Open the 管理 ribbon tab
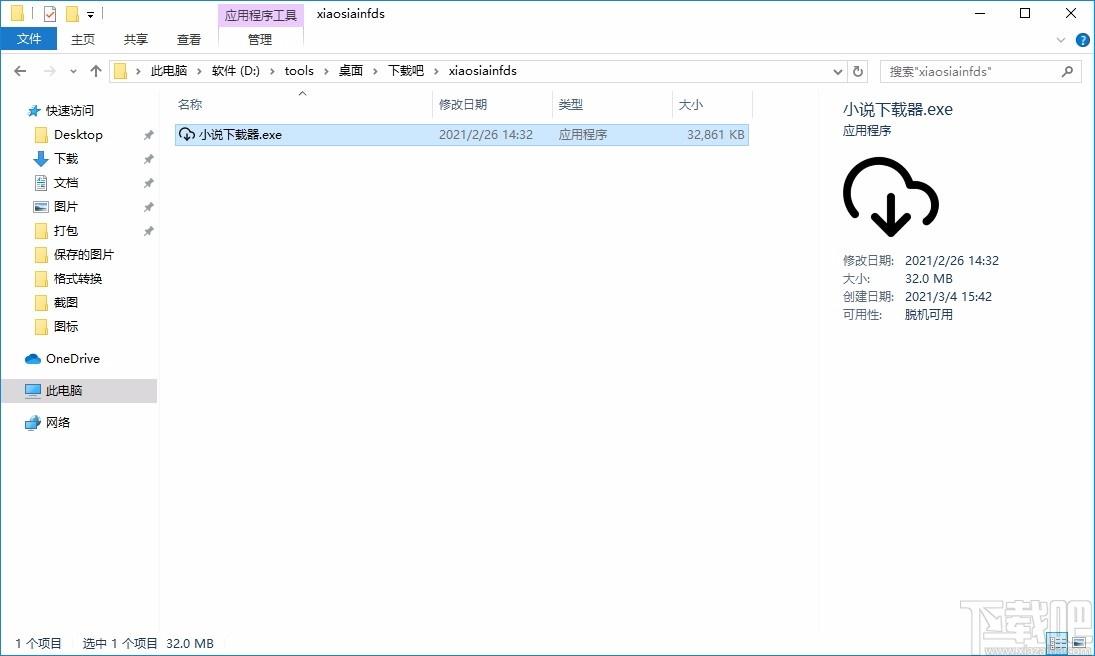This screenshot has height=656, width=1095. (x=260, y=40)
